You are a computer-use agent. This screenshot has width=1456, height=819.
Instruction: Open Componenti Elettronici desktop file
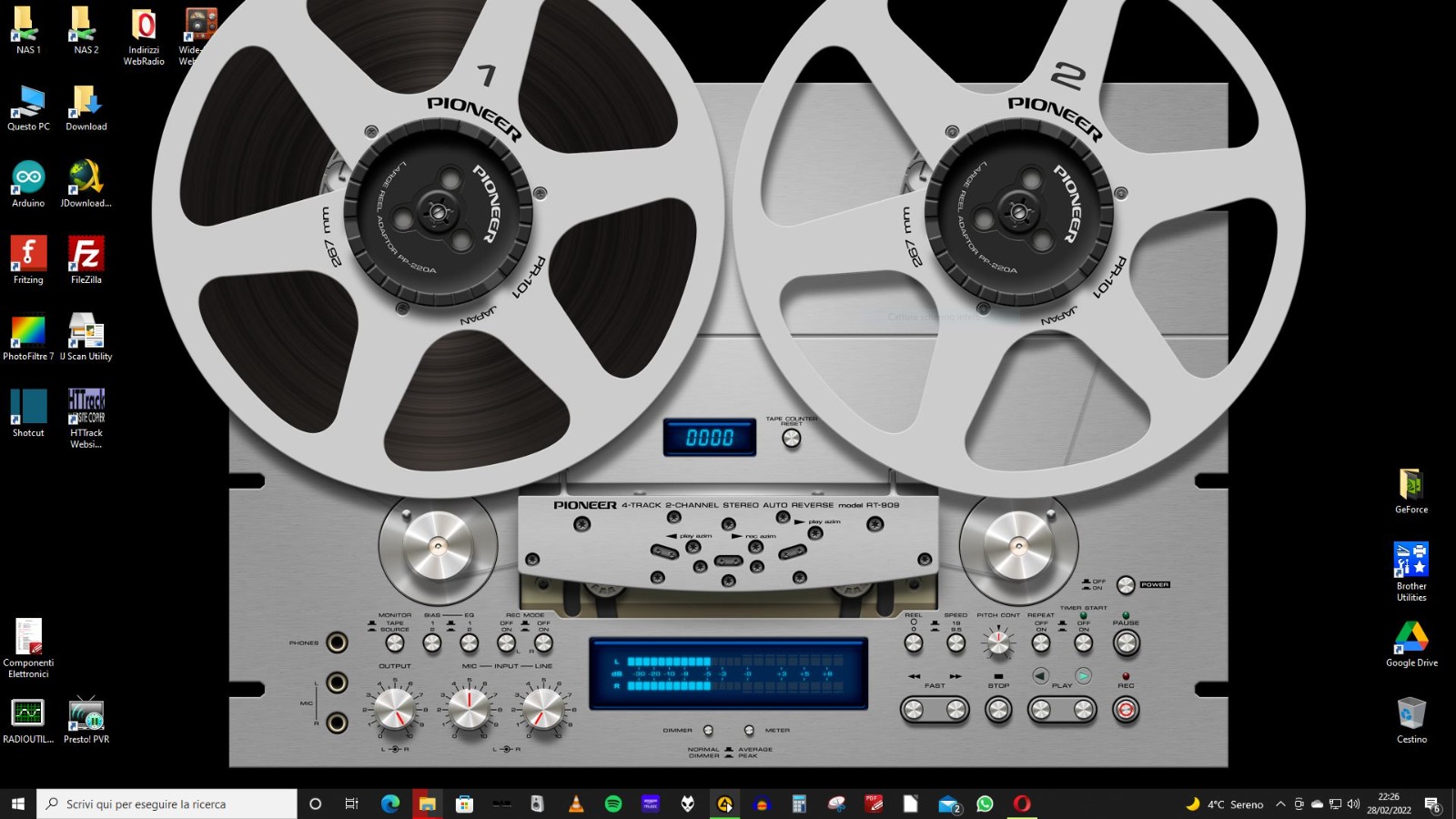point(28,648)
